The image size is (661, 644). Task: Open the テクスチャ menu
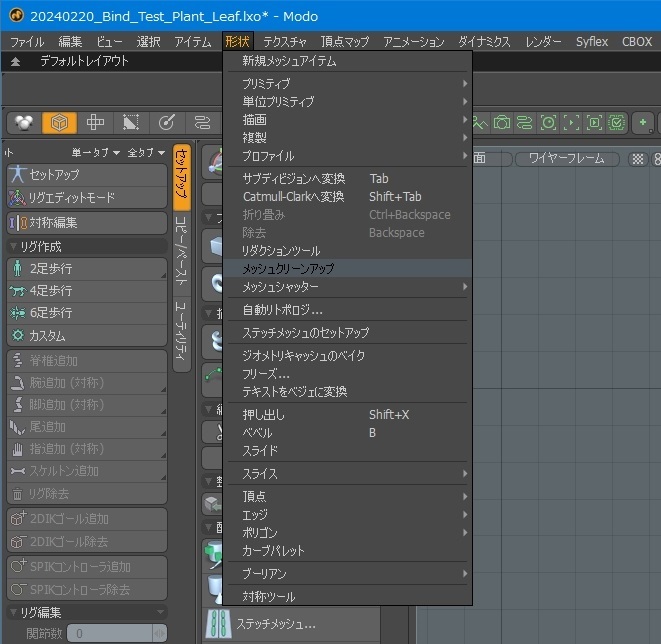click(285, 42)
